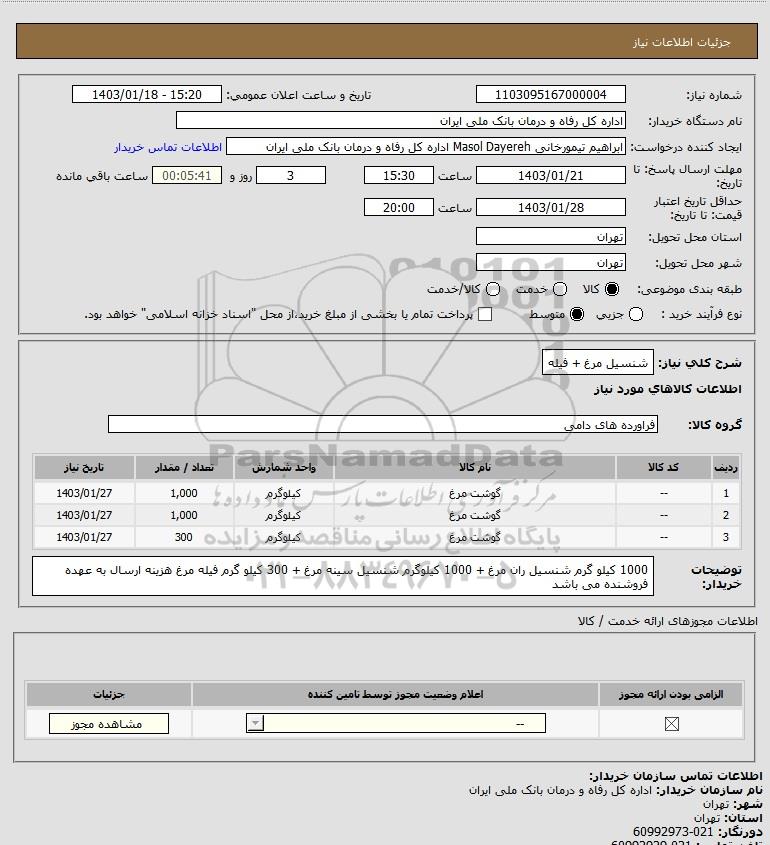The width and height of the screenshot is (770, 845).
Task: Click date 1403/01/27 in row 2
Action: tap(84, 515)
